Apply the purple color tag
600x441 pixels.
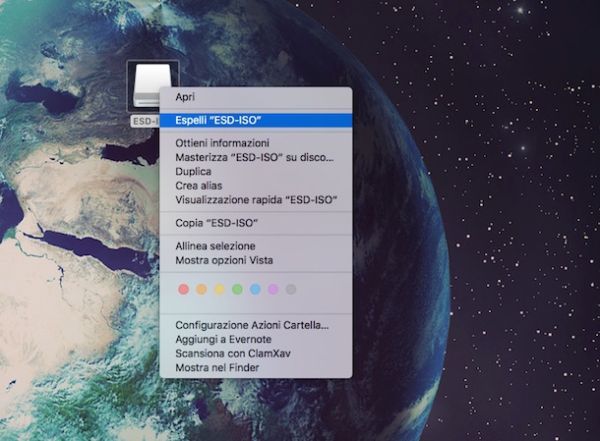click(x=272, y=289)
